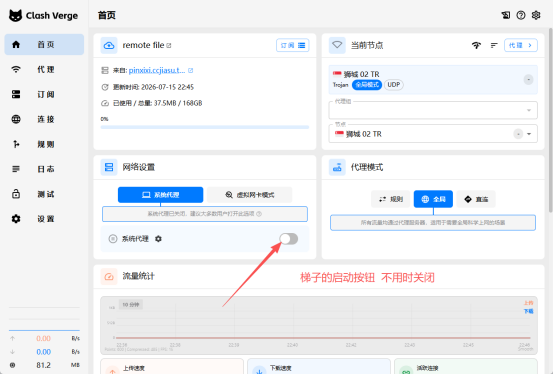This screenshot has height=375, width=554.
Task: Select the 系统代理 tab
Action: point(160,195)
